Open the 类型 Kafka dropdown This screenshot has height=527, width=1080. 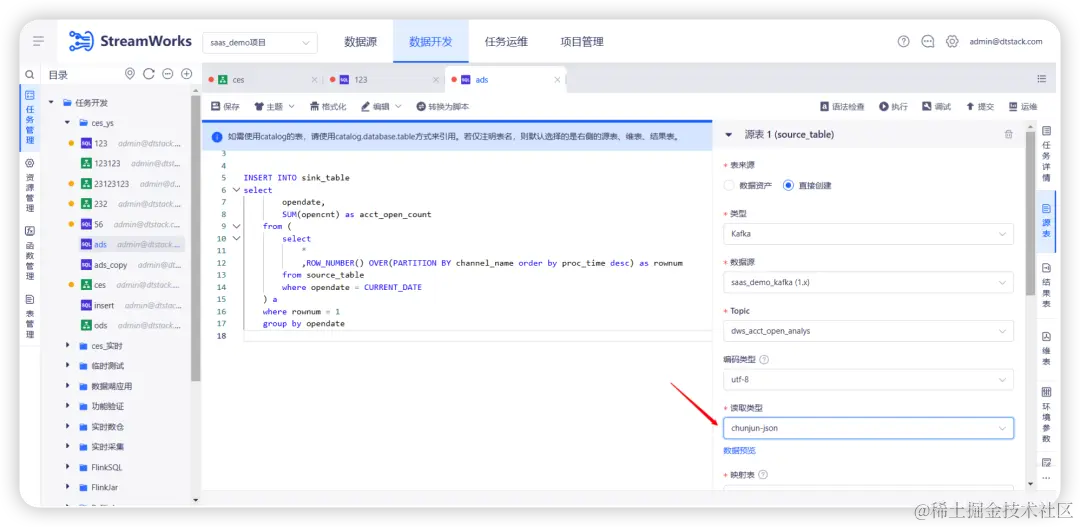868,234
